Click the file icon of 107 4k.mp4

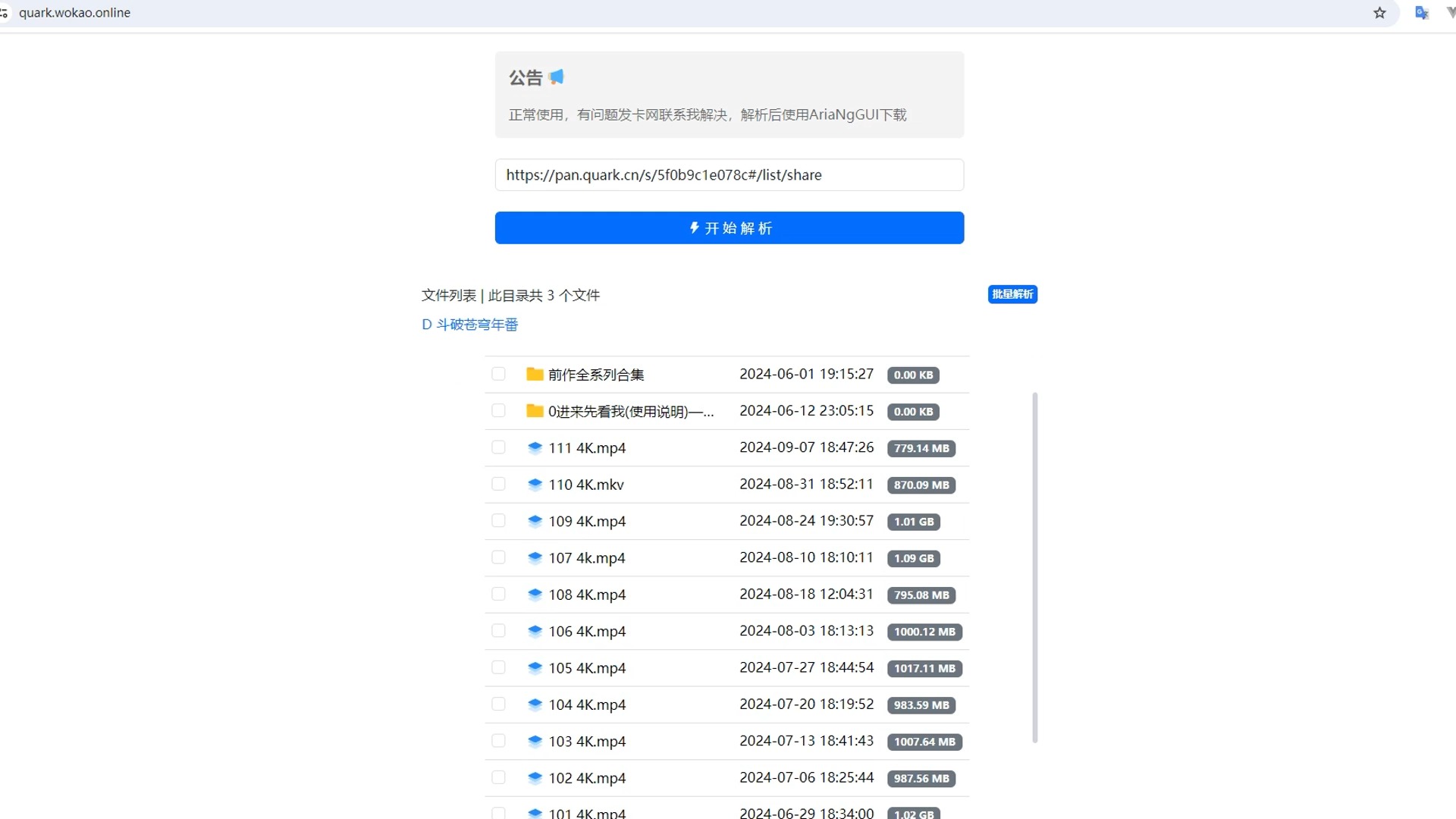point(535,557)
